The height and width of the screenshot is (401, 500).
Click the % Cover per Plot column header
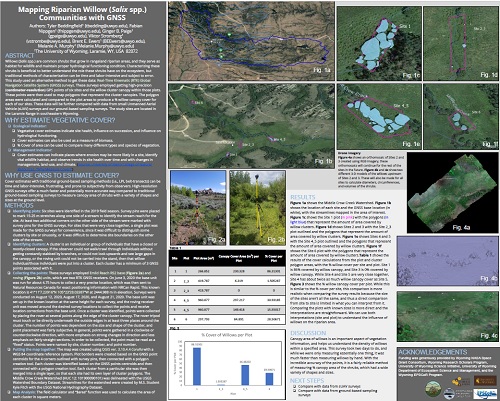pos(273,258)
